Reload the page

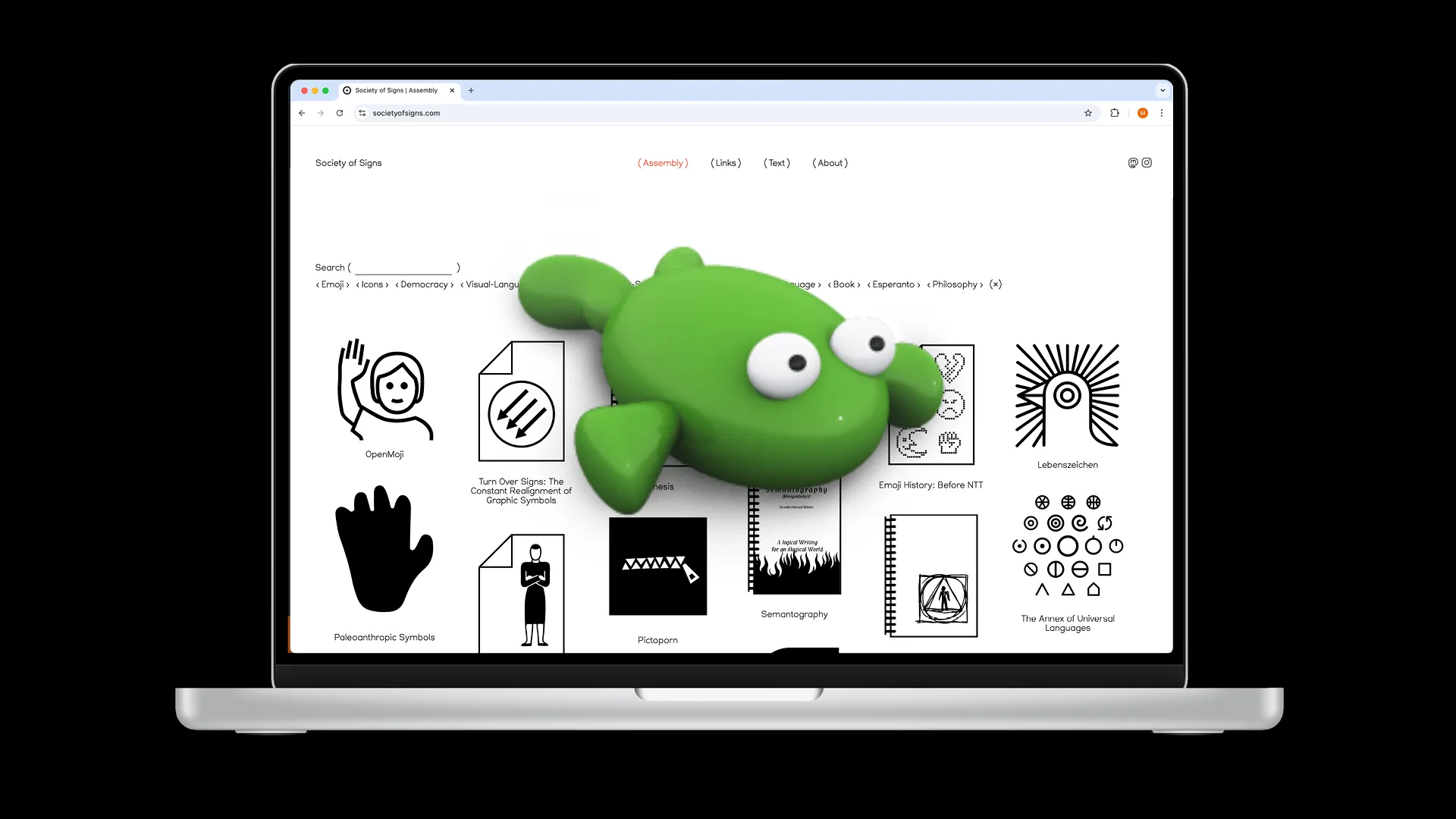click(x=340, y=113)
